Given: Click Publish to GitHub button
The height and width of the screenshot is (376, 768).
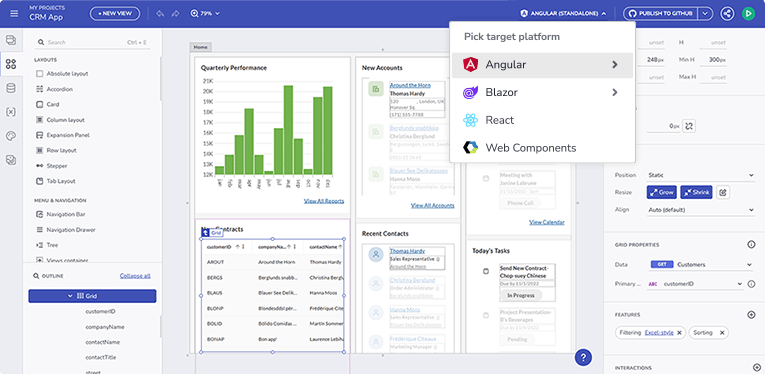Looking at the screenshot, I should (x=661, y=13).
